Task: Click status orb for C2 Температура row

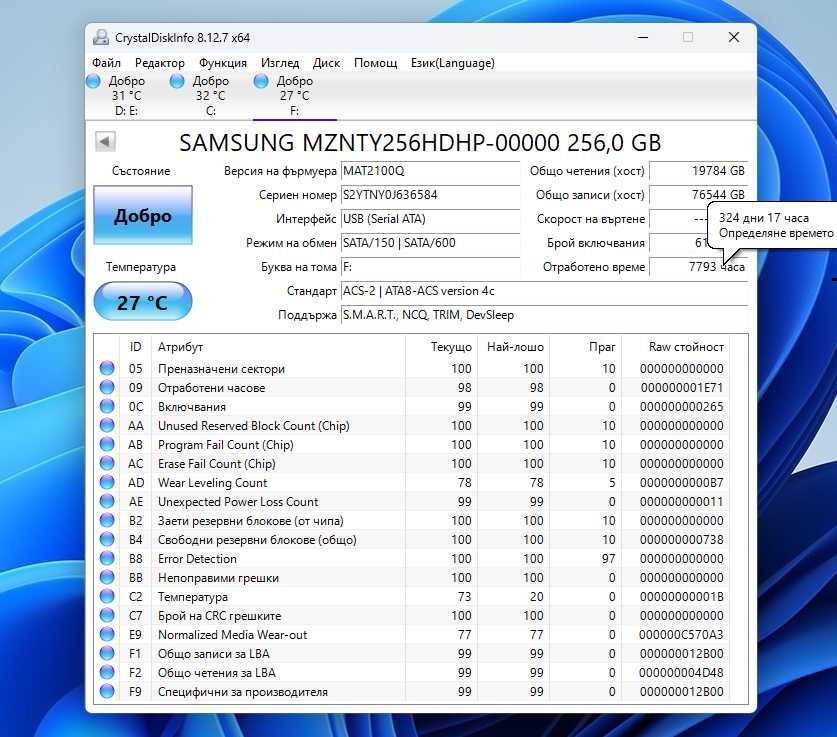Action: click(107, 596)
